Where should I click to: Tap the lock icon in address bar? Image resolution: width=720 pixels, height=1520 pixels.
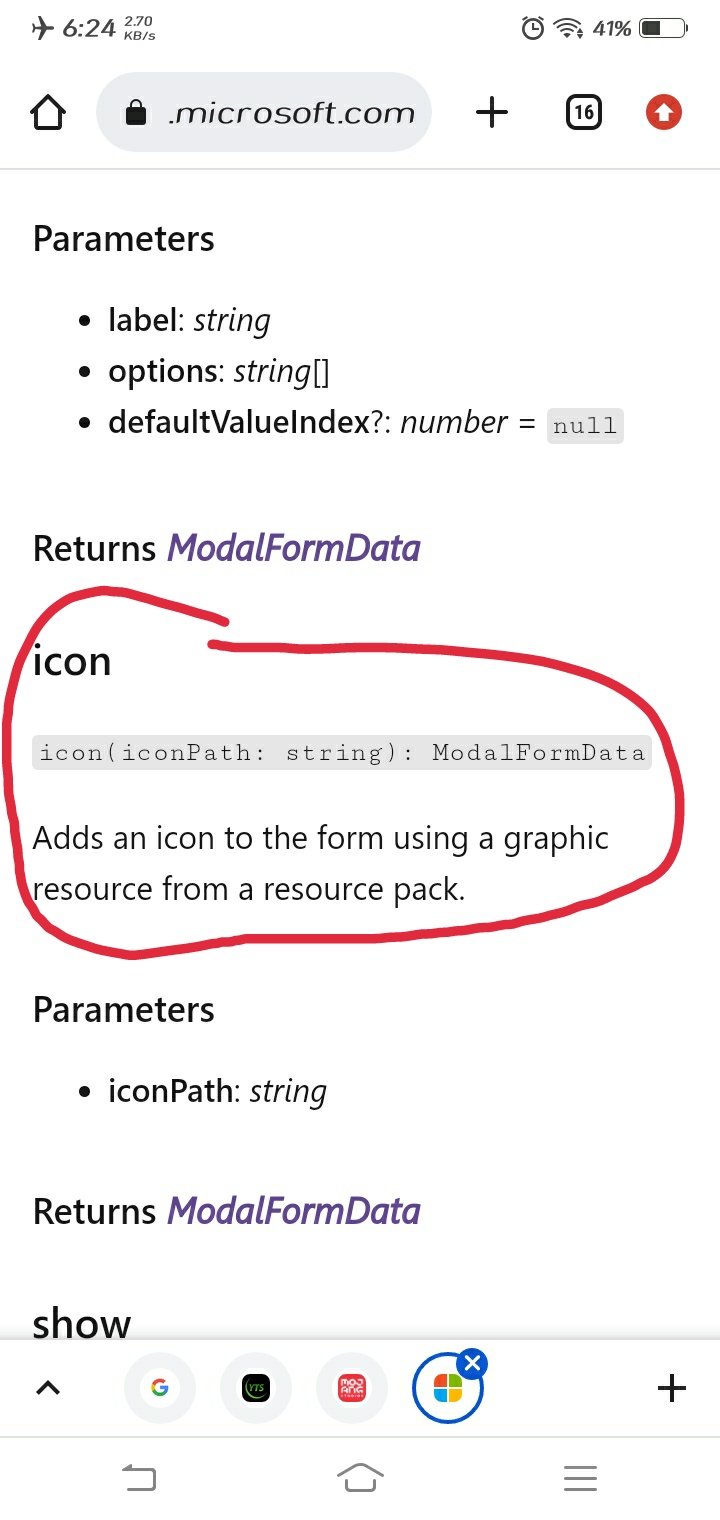(x=136, y=114)
